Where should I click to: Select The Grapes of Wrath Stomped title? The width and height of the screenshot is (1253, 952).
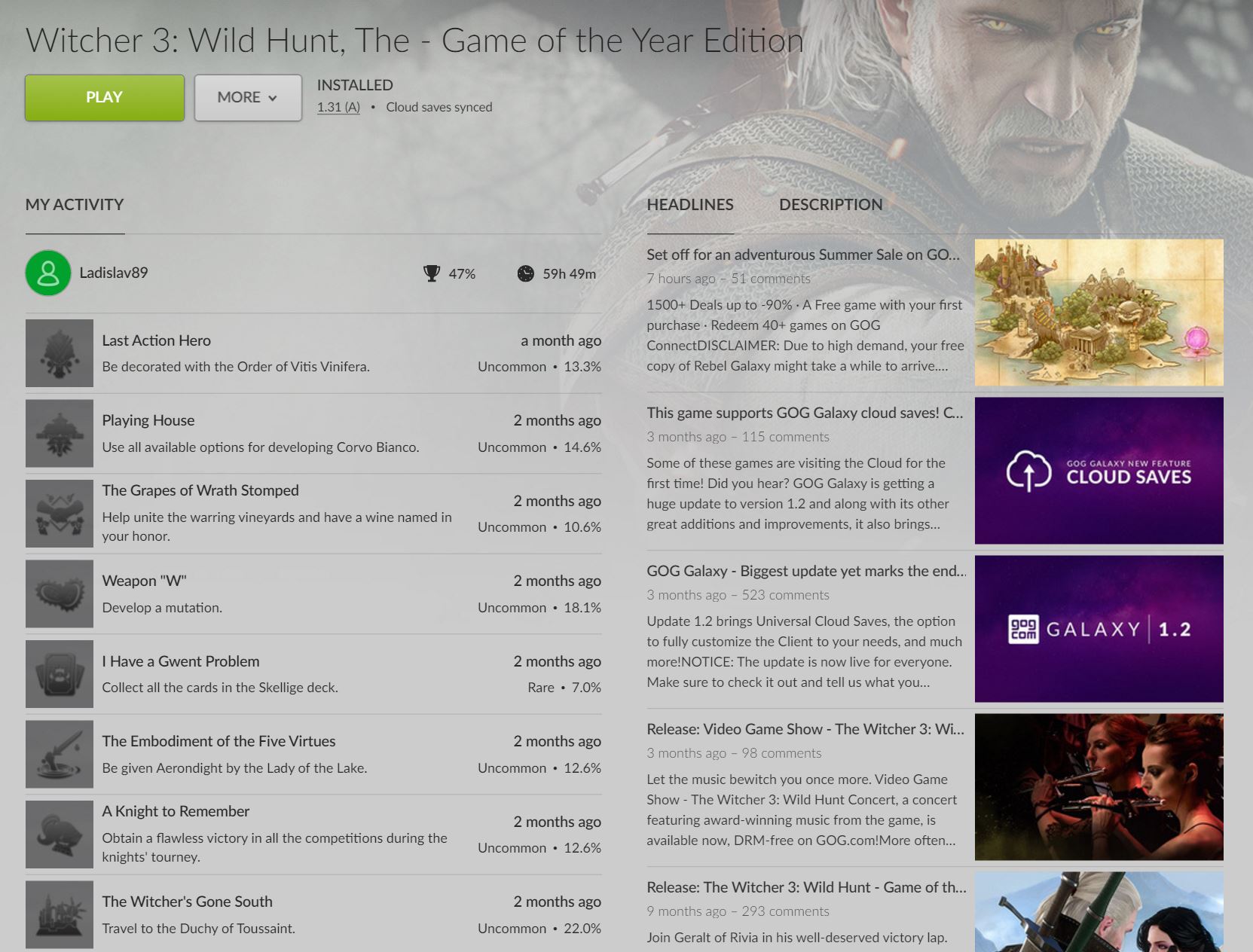tap(200, 490)
